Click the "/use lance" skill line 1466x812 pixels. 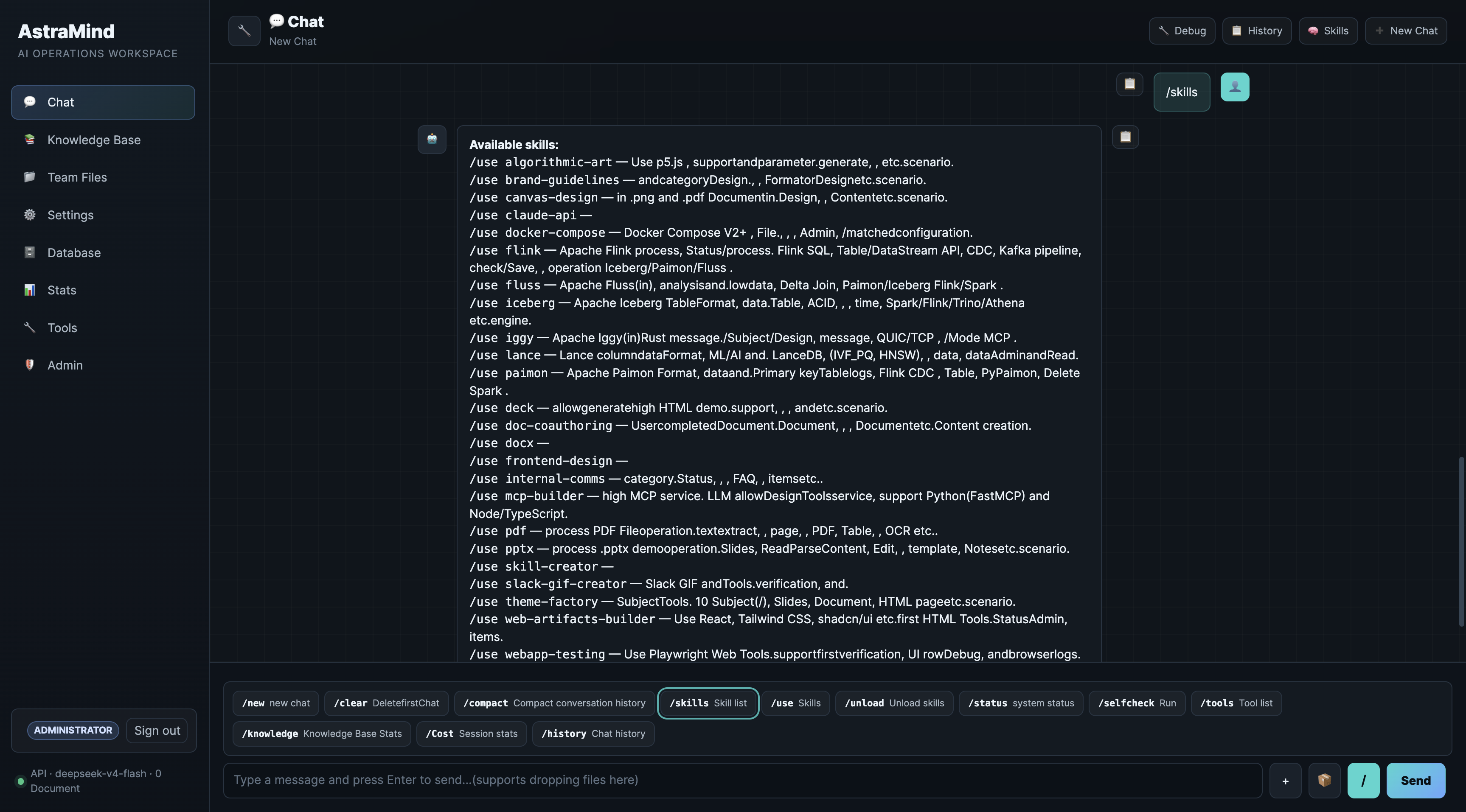coord(773,355)
